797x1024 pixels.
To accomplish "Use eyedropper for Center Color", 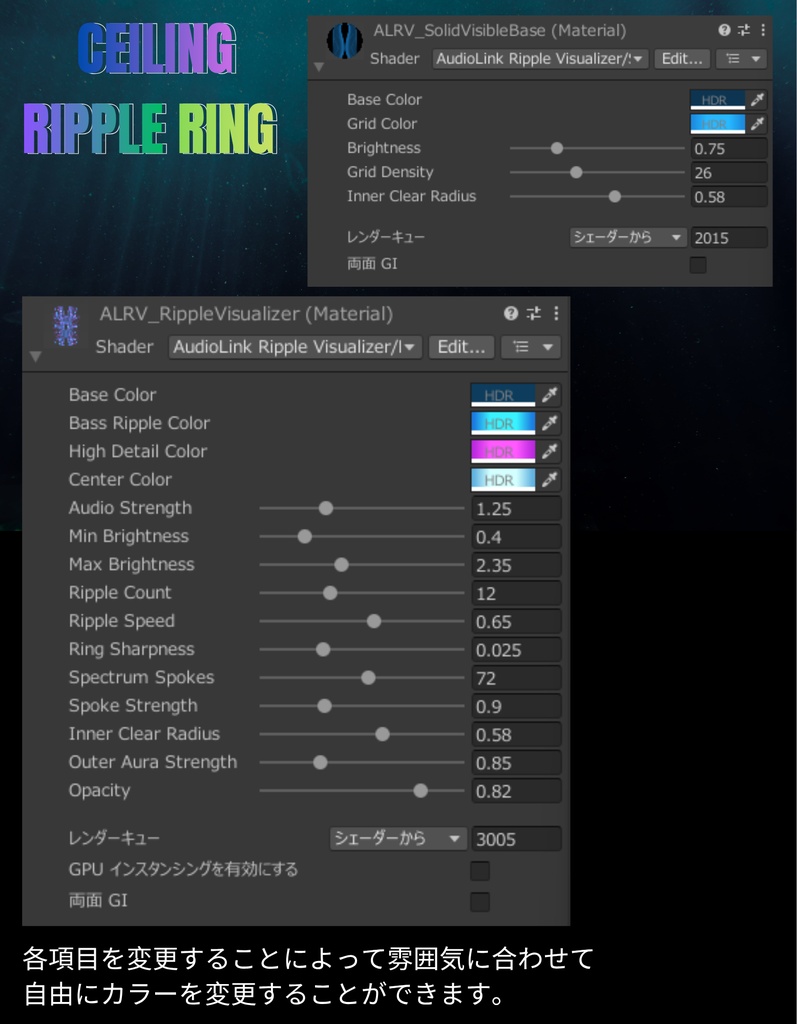I will click(x=550, y=479).
